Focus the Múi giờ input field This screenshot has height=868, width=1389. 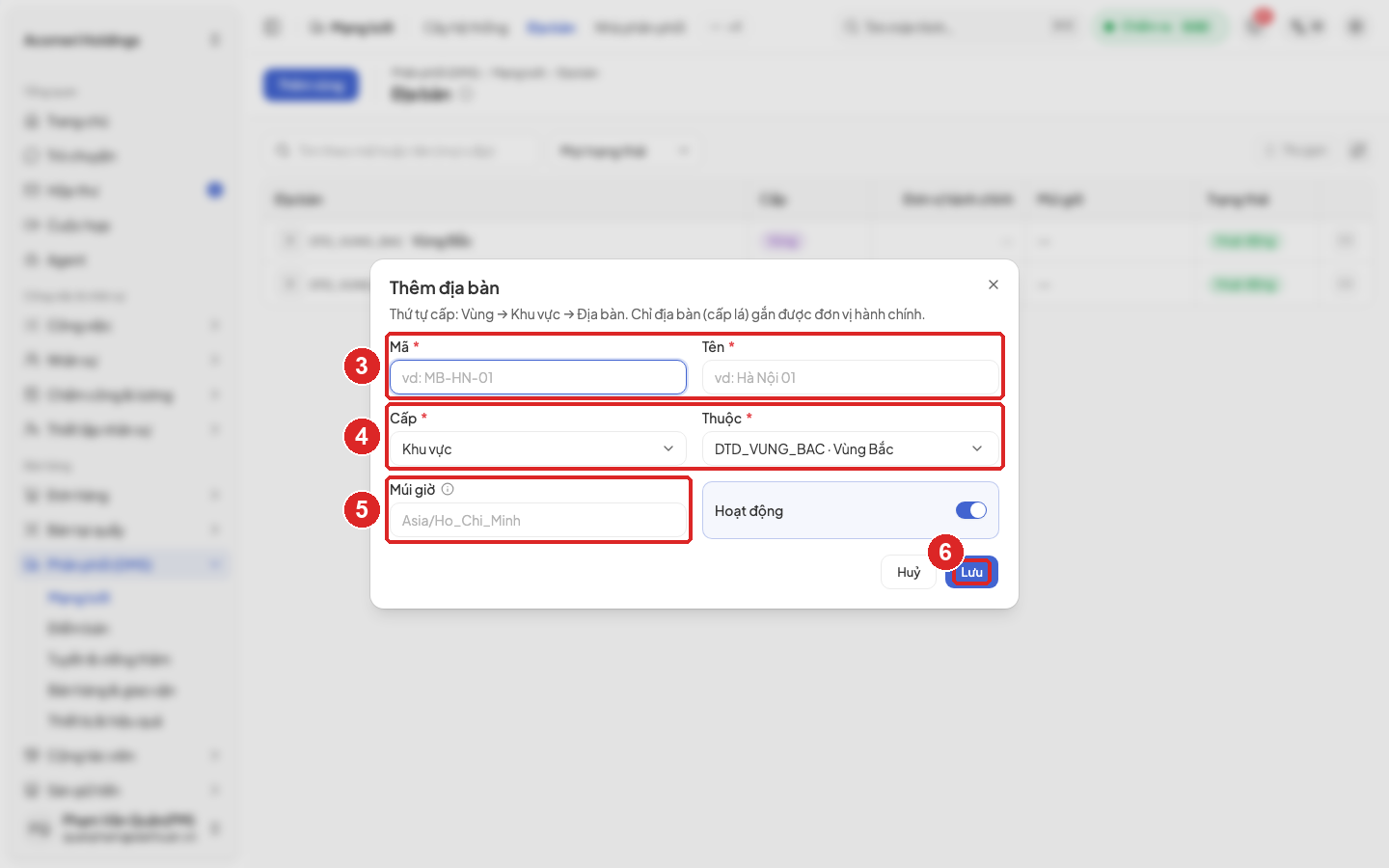click(538, 520)
